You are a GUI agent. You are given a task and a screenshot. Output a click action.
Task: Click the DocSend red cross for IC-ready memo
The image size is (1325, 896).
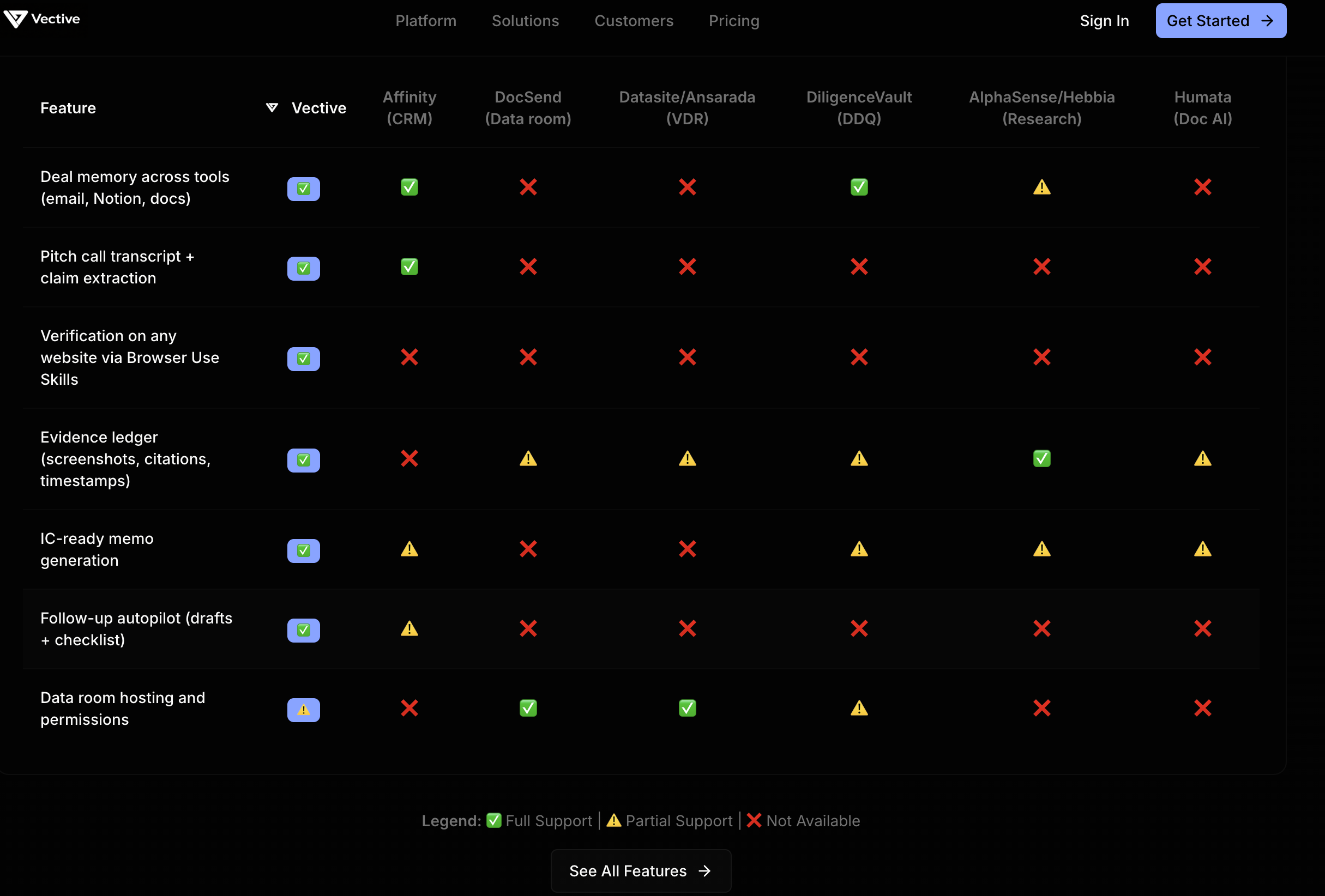click(x=528, y=549)
